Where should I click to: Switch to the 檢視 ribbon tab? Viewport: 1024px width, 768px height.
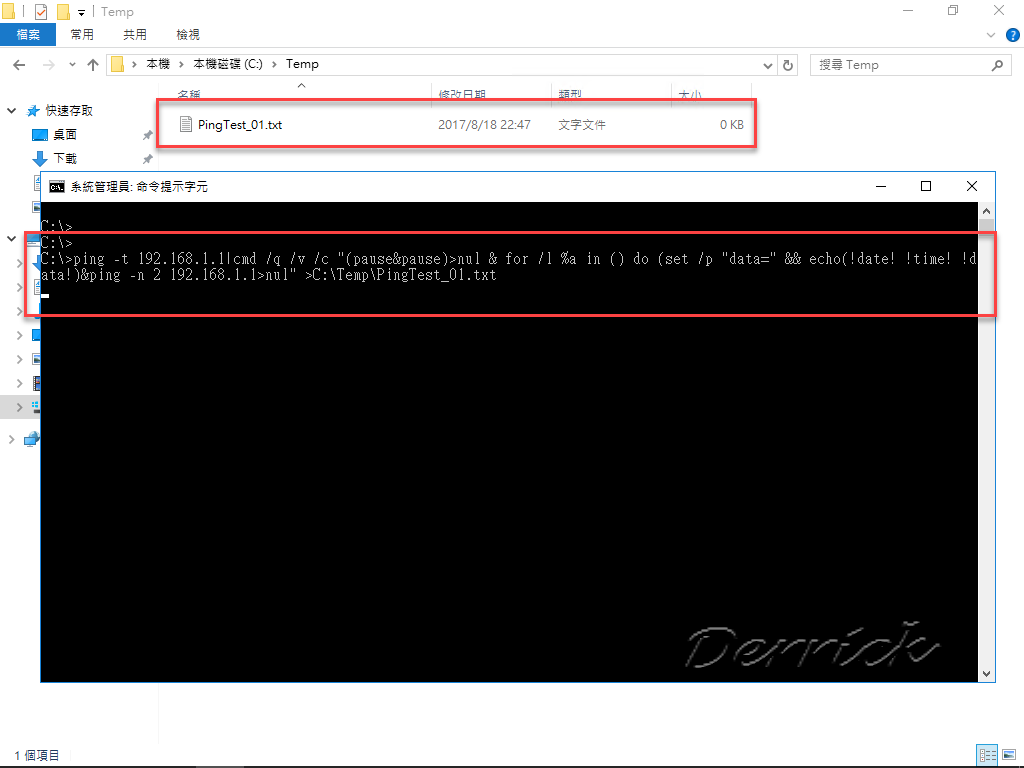(x=186, y=34)
